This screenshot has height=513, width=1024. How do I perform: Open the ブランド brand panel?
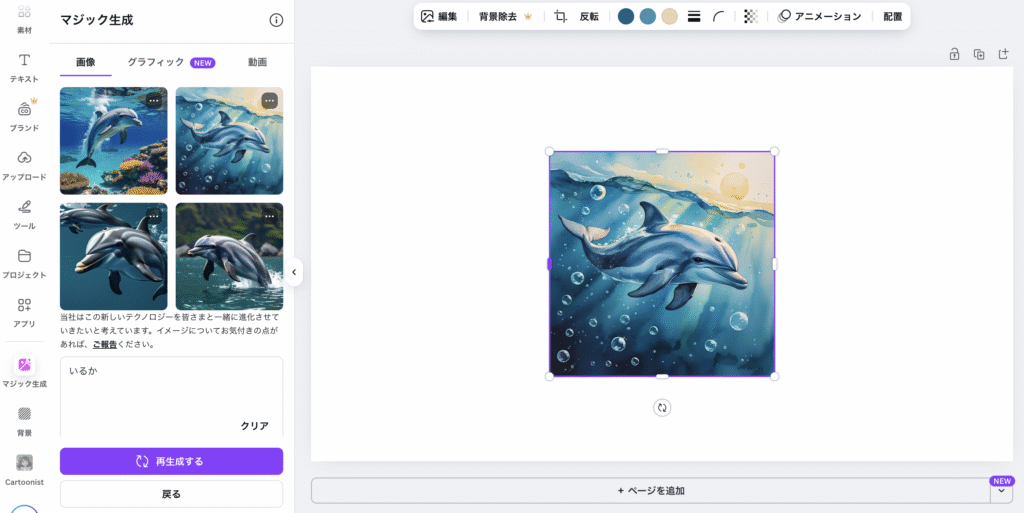(24, 116)
